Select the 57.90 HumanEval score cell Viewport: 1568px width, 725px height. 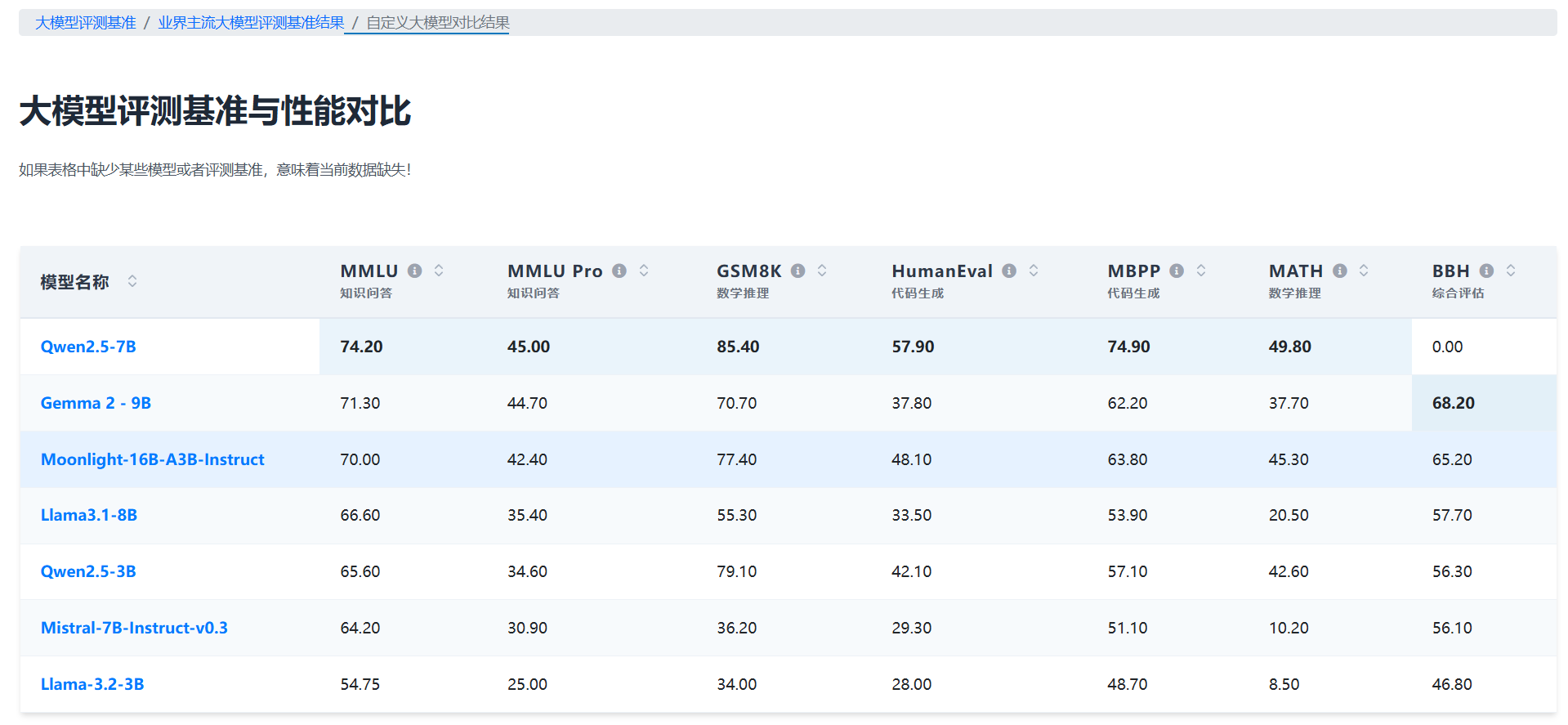tap(979, 347)
